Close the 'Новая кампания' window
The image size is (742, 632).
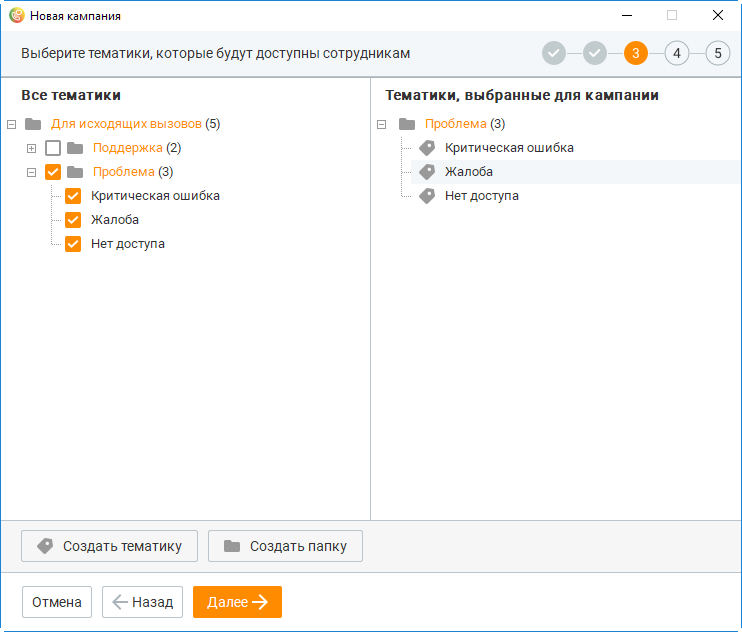717,16
